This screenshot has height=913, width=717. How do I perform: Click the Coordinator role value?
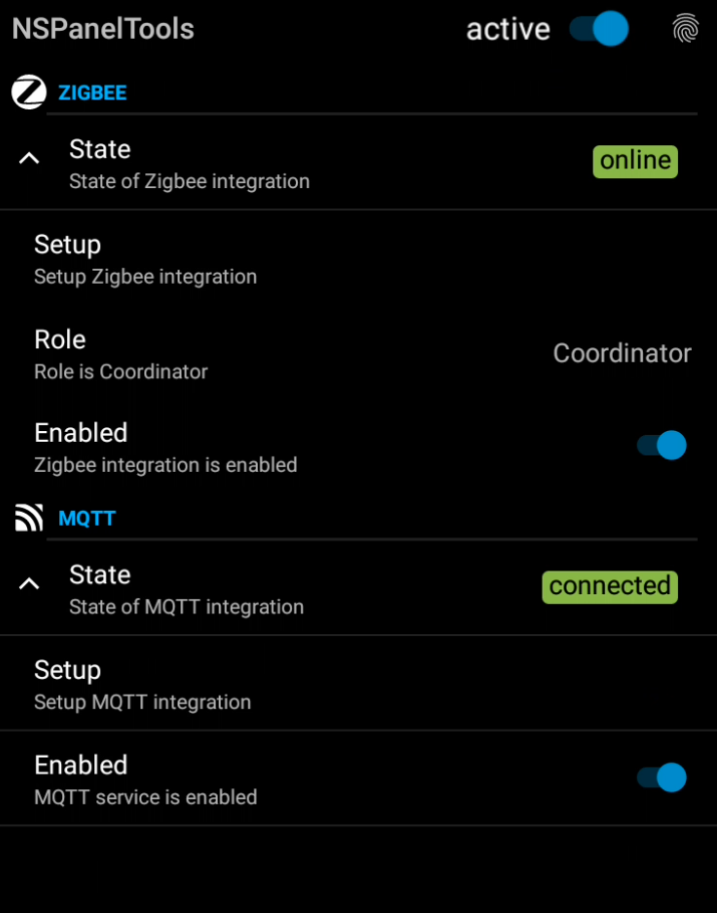[622, 353]
